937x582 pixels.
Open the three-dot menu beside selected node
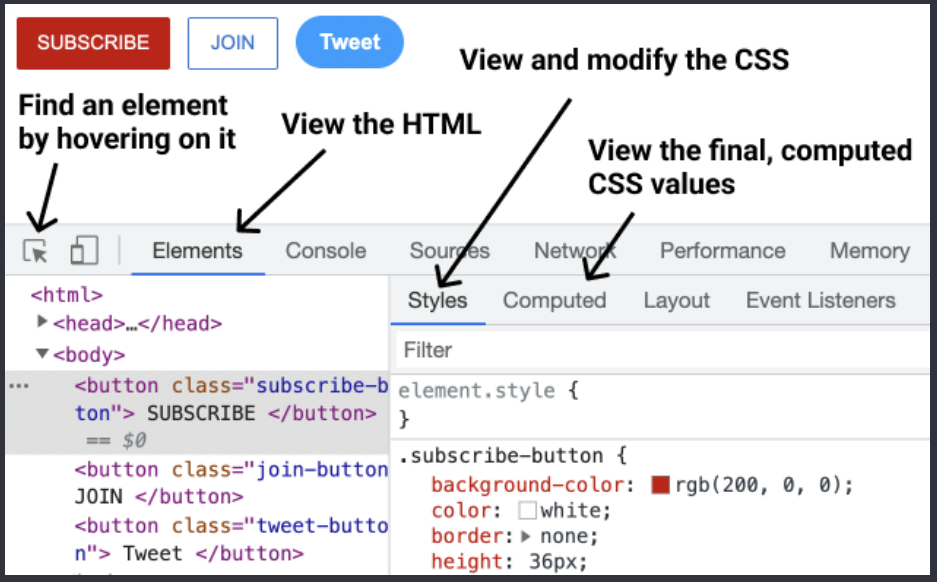(x=19, y=386)
